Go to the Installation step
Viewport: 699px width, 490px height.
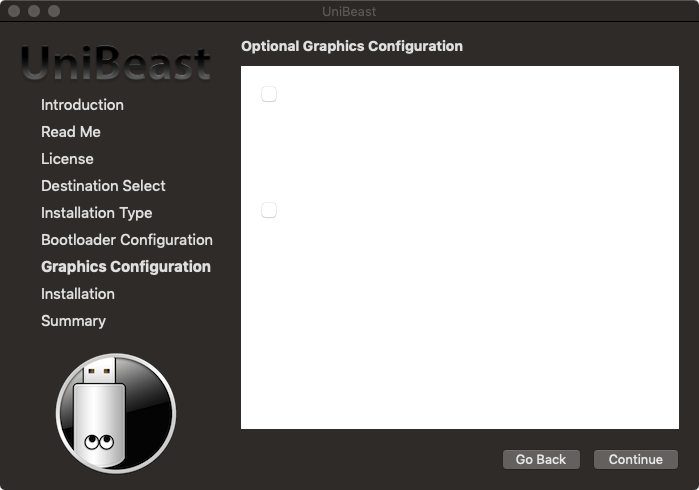78,294
